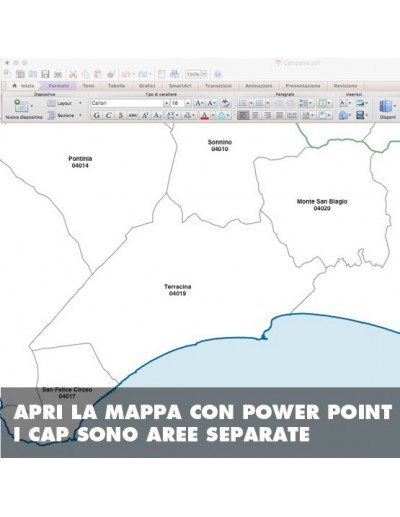Viewport: 400px width, 517px height.
Task: Click the Layout button
Action: pos(60,103)
